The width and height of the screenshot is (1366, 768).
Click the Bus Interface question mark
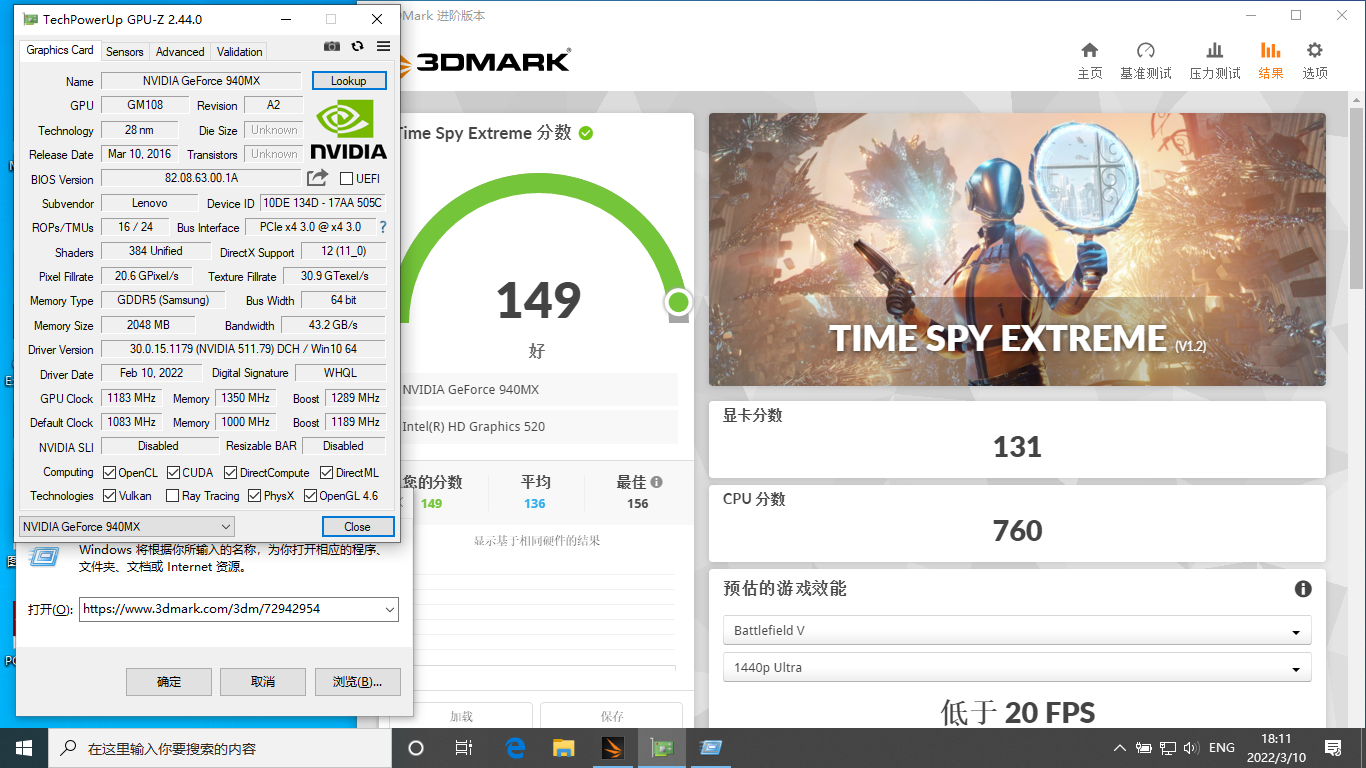point(383,227)
